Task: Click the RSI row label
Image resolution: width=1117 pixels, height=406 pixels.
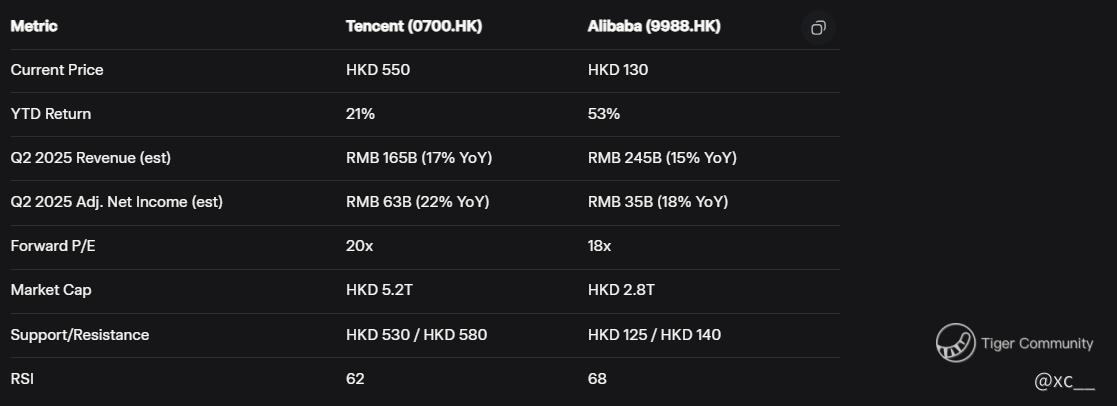Action: point(23,378)
